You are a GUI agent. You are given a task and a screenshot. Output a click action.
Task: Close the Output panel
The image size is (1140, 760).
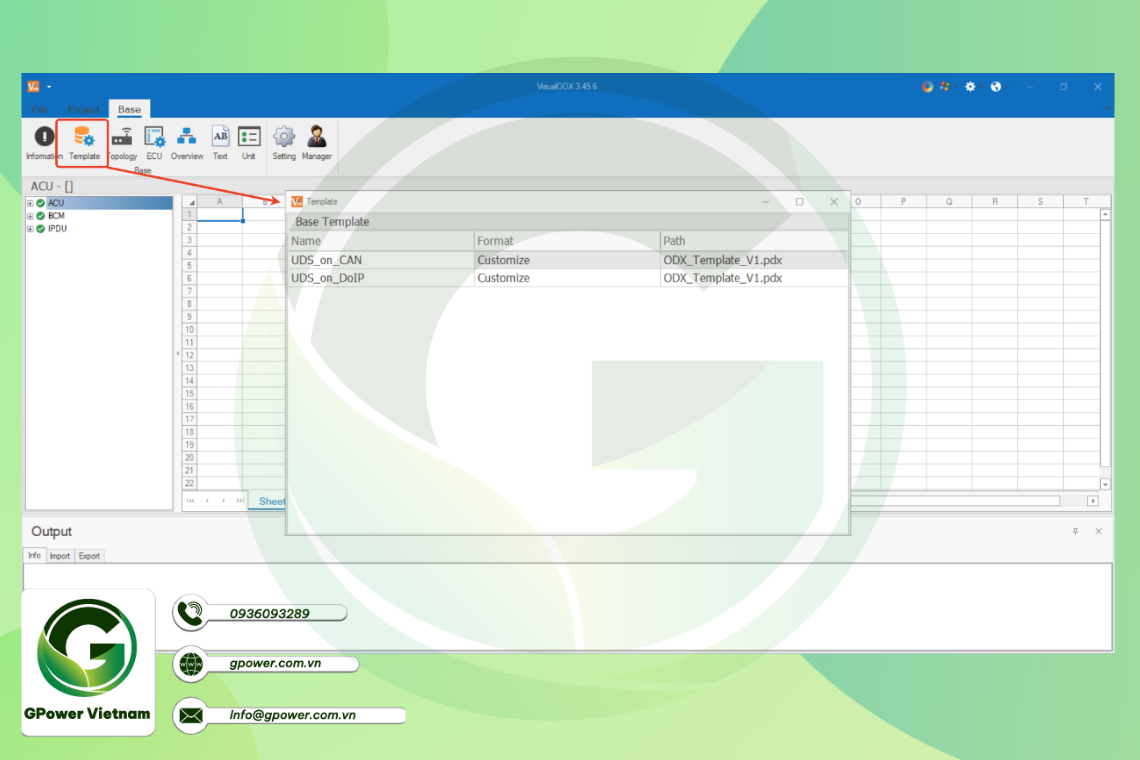point(1099,532)
